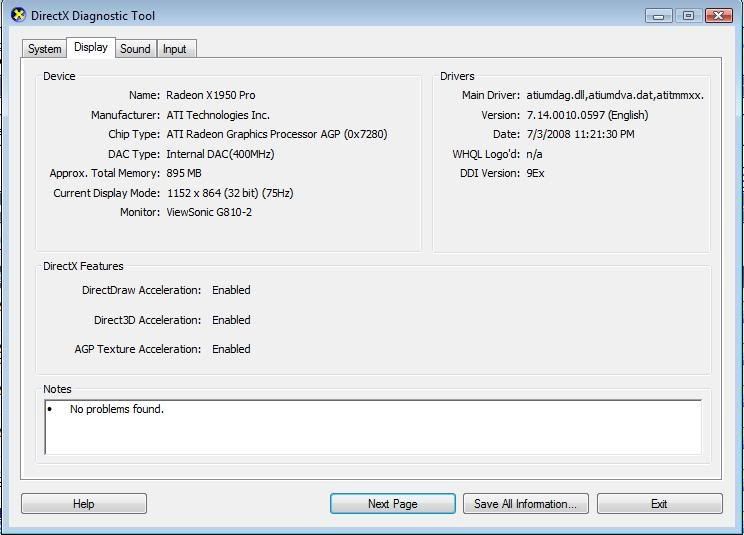Go to the Input tab

[x=175, y=49]
